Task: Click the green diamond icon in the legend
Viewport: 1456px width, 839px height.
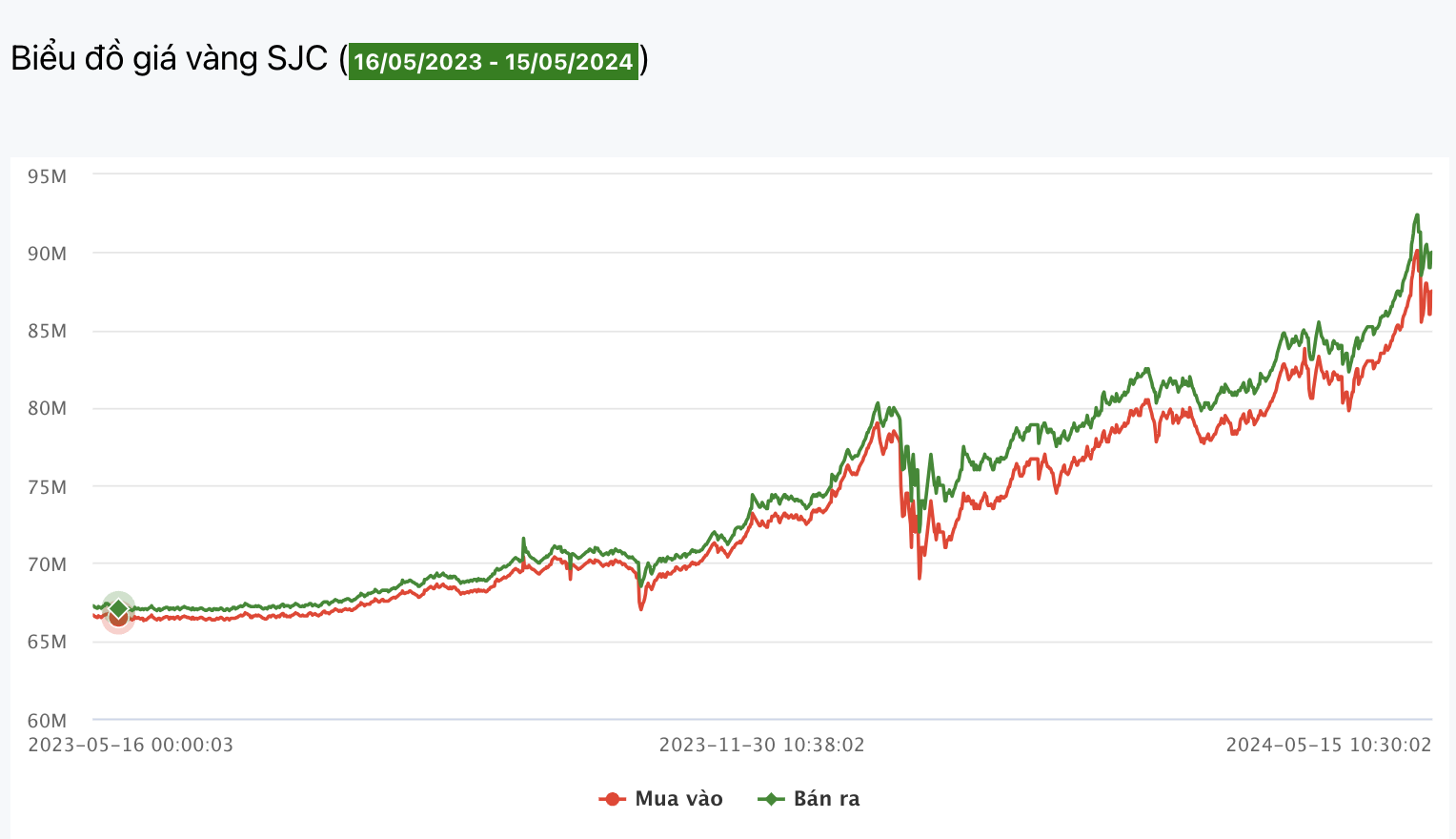Action: tap(770, 799)
